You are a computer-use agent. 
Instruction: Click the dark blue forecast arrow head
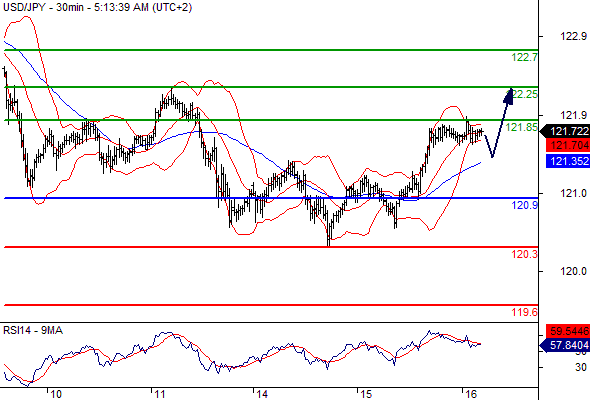[x=509, y=96]
